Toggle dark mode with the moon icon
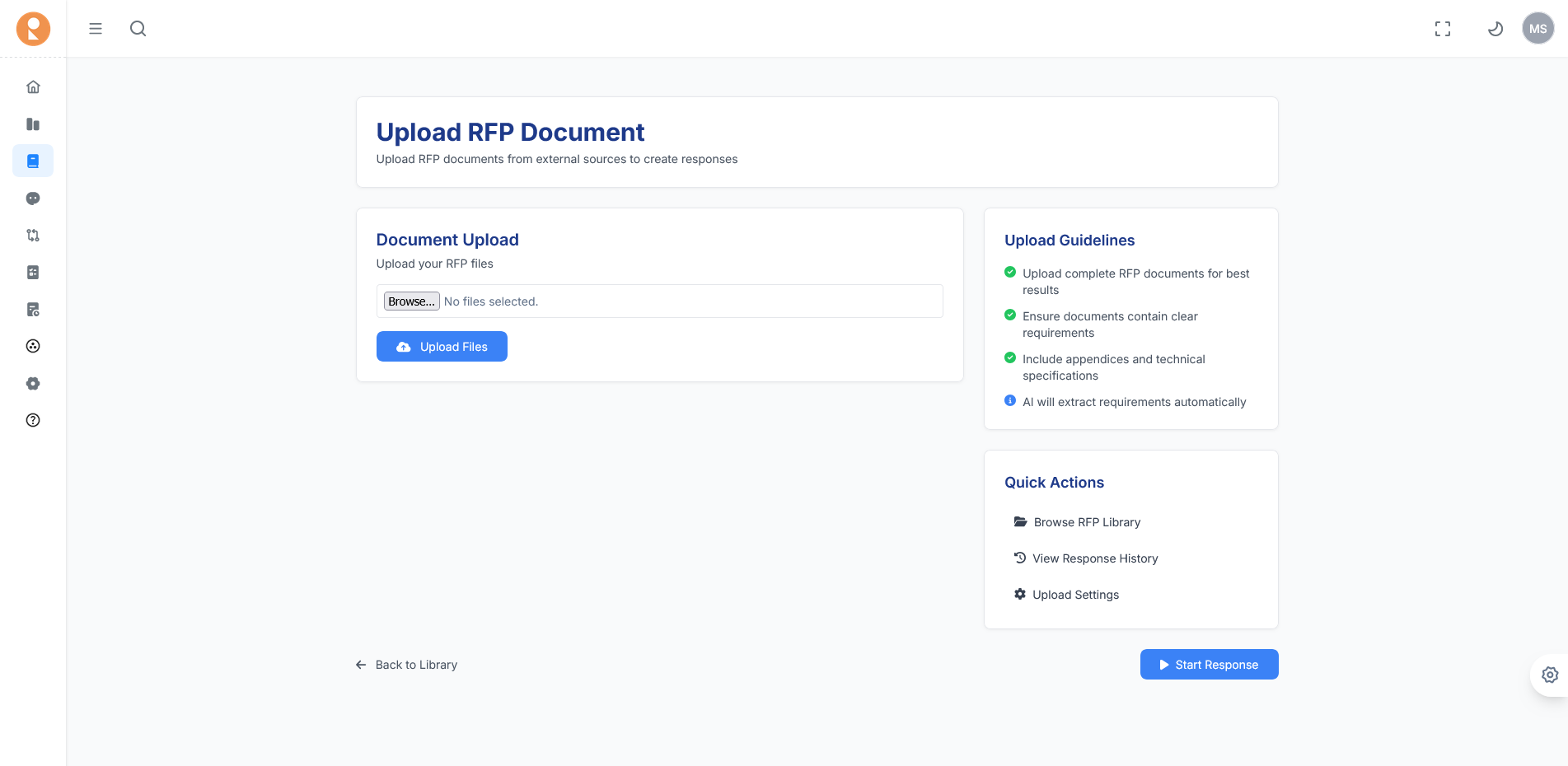 click(1495, 29)
